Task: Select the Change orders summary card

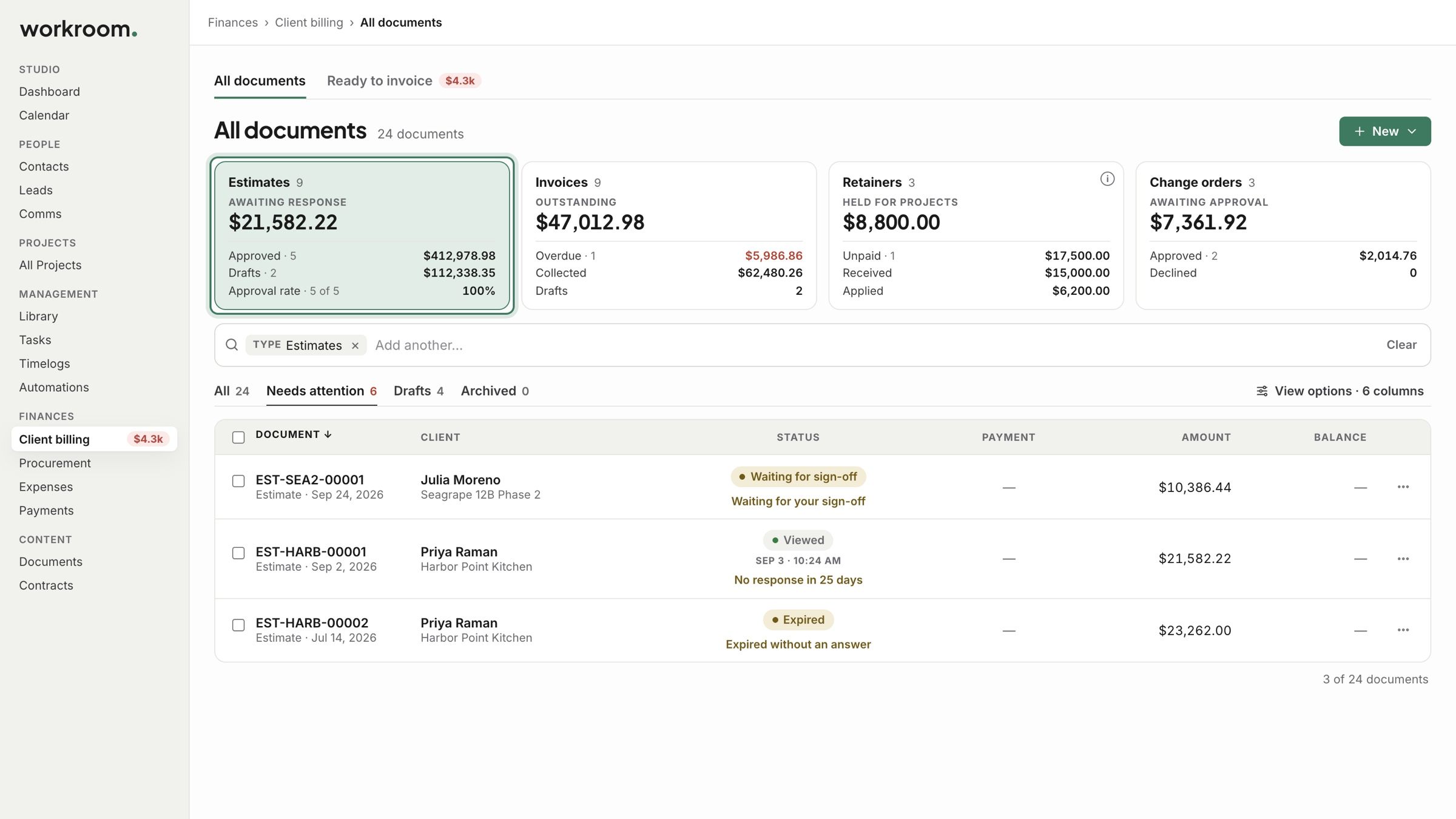Action: coord(1283,235)
